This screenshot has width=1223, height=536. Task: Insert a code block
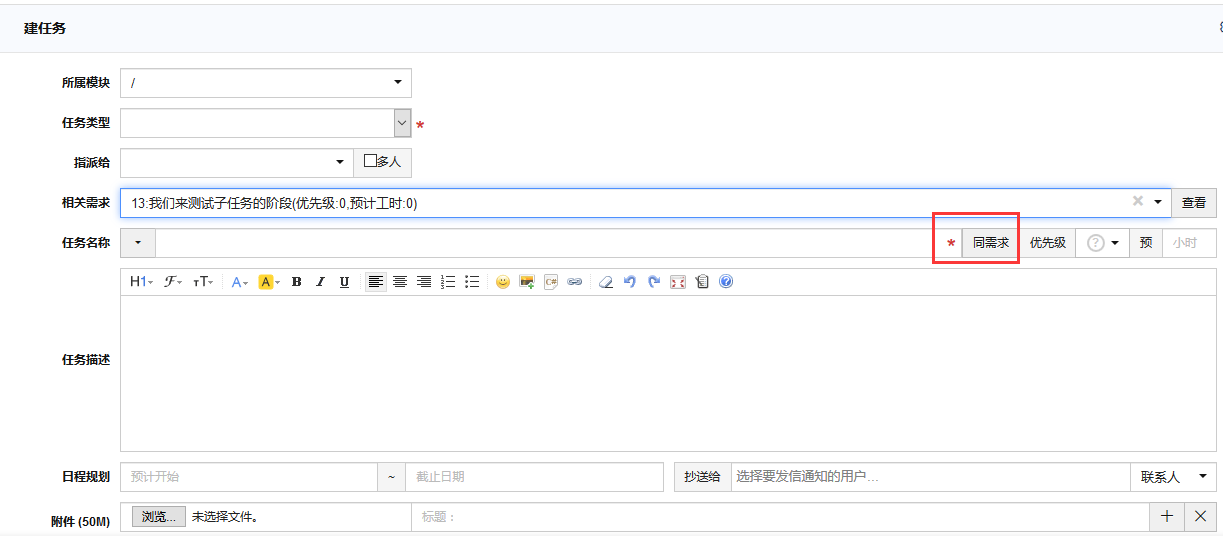coord(551,282)
